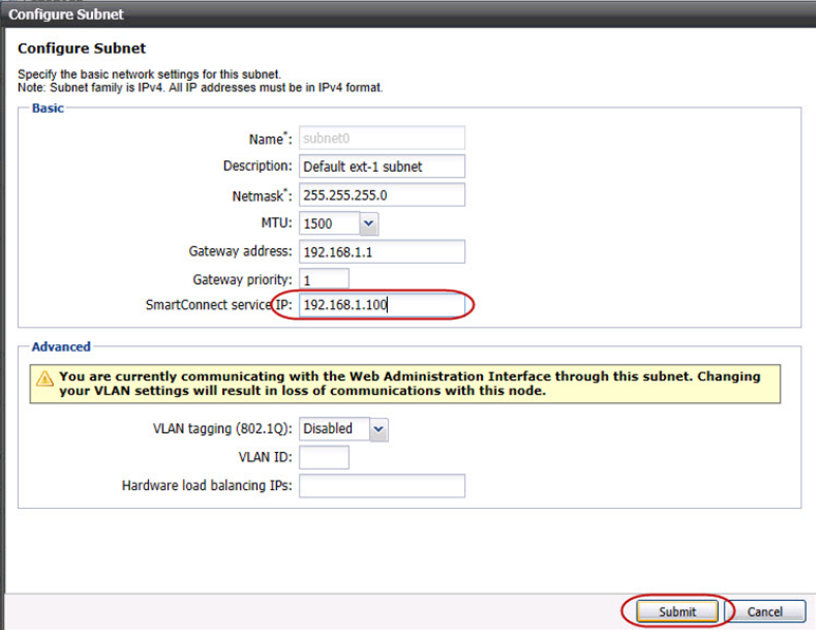Click the 'Gateway priority:' label
Image resolution: width=816 pixels, height=630 pixels.
[x=243, y=280]
